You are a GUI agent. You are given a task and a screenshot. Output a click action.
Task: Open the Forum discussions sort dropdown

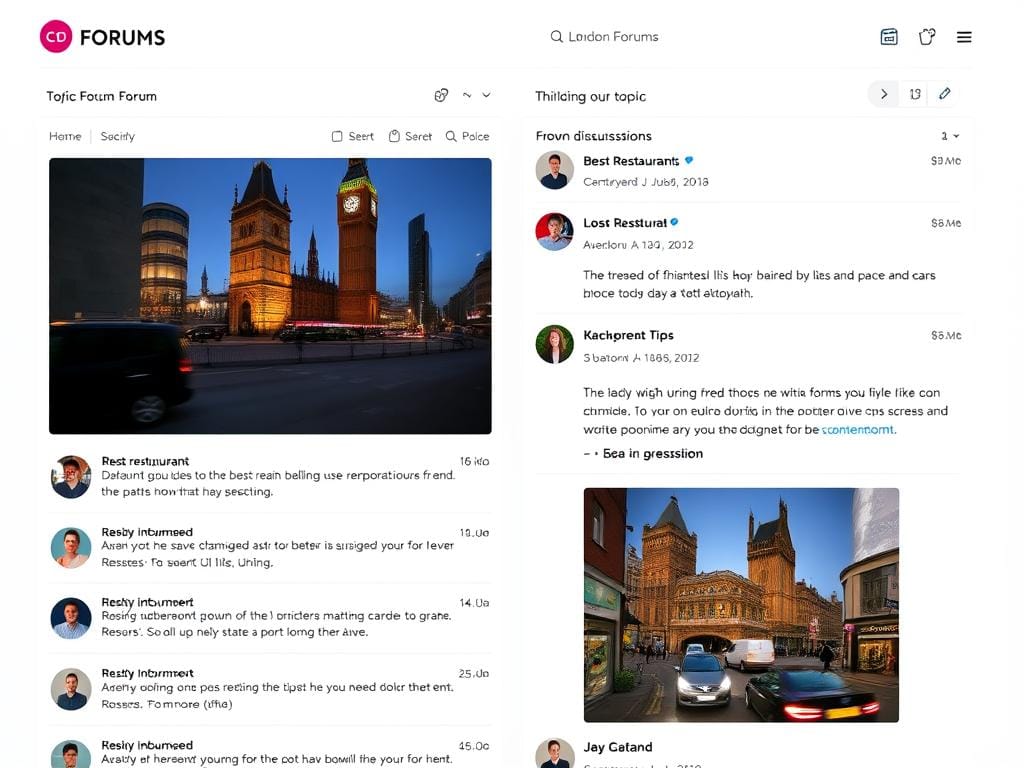click(x=950, y=136)
